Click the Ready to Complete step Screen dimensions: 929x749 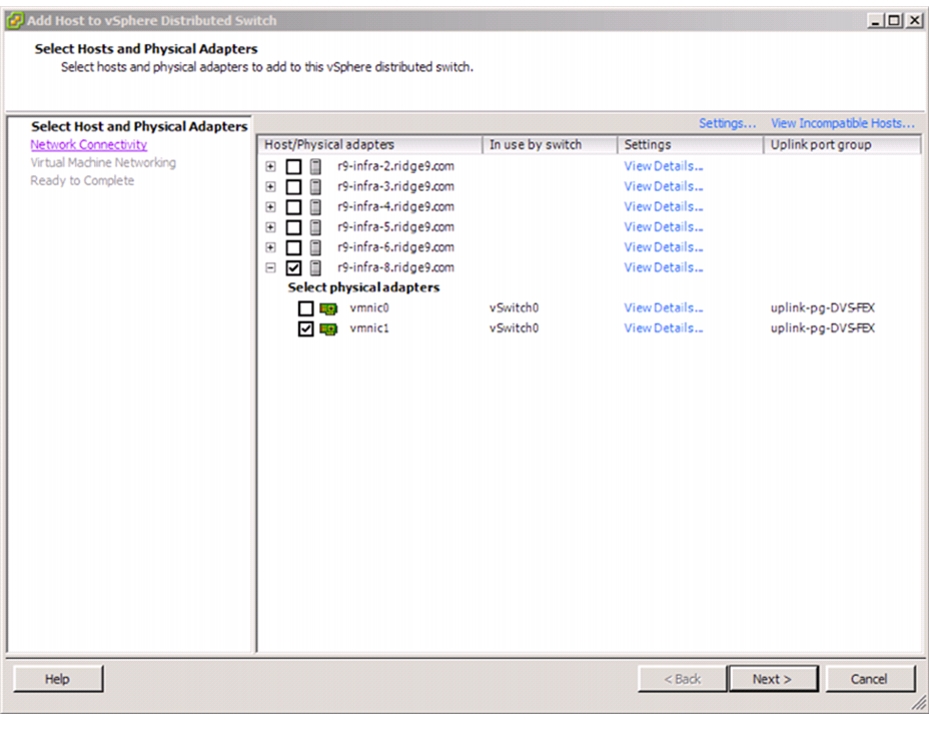[x=82, y=181]
